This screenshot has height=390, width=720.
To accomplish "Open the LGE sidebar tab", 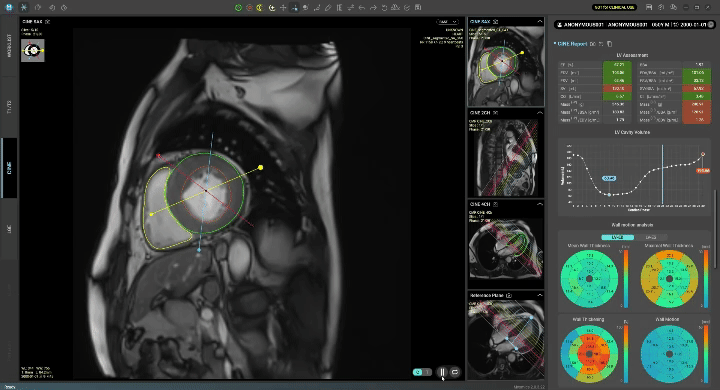I will click(x=9, y=229).
